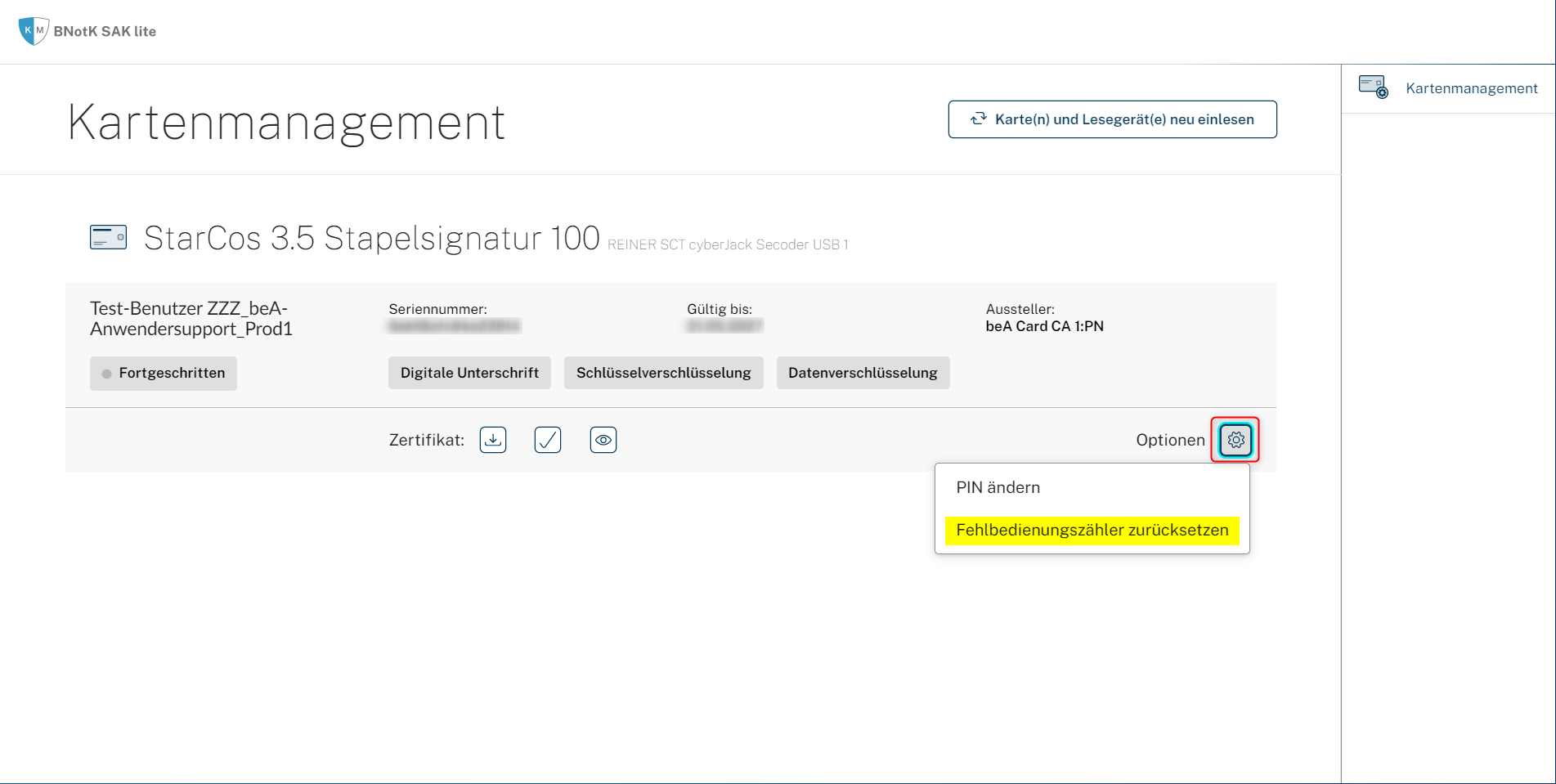Click the Schlüsselverschlüsselung tag
Viewport: 1556px width, 784px height.
pos(663,373)
